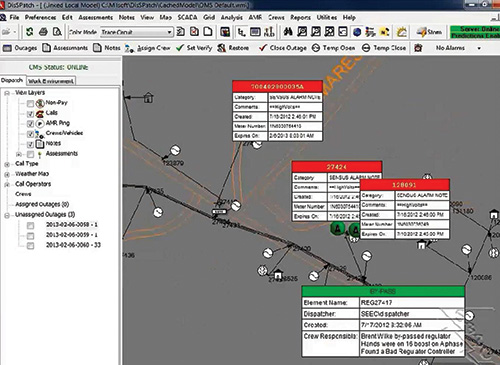500x365 pixels.
Task: Open the Color Mode Trace Circuit dropdown
Action: pos(137,32)
